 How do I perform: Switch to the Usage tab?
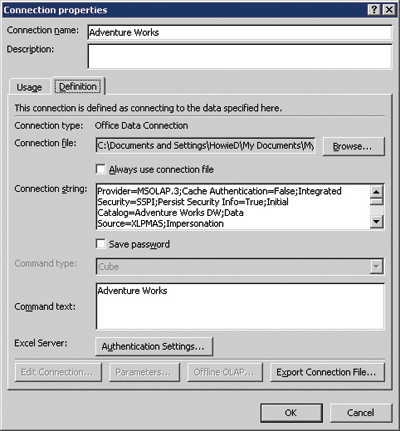[x=29, y=87]
